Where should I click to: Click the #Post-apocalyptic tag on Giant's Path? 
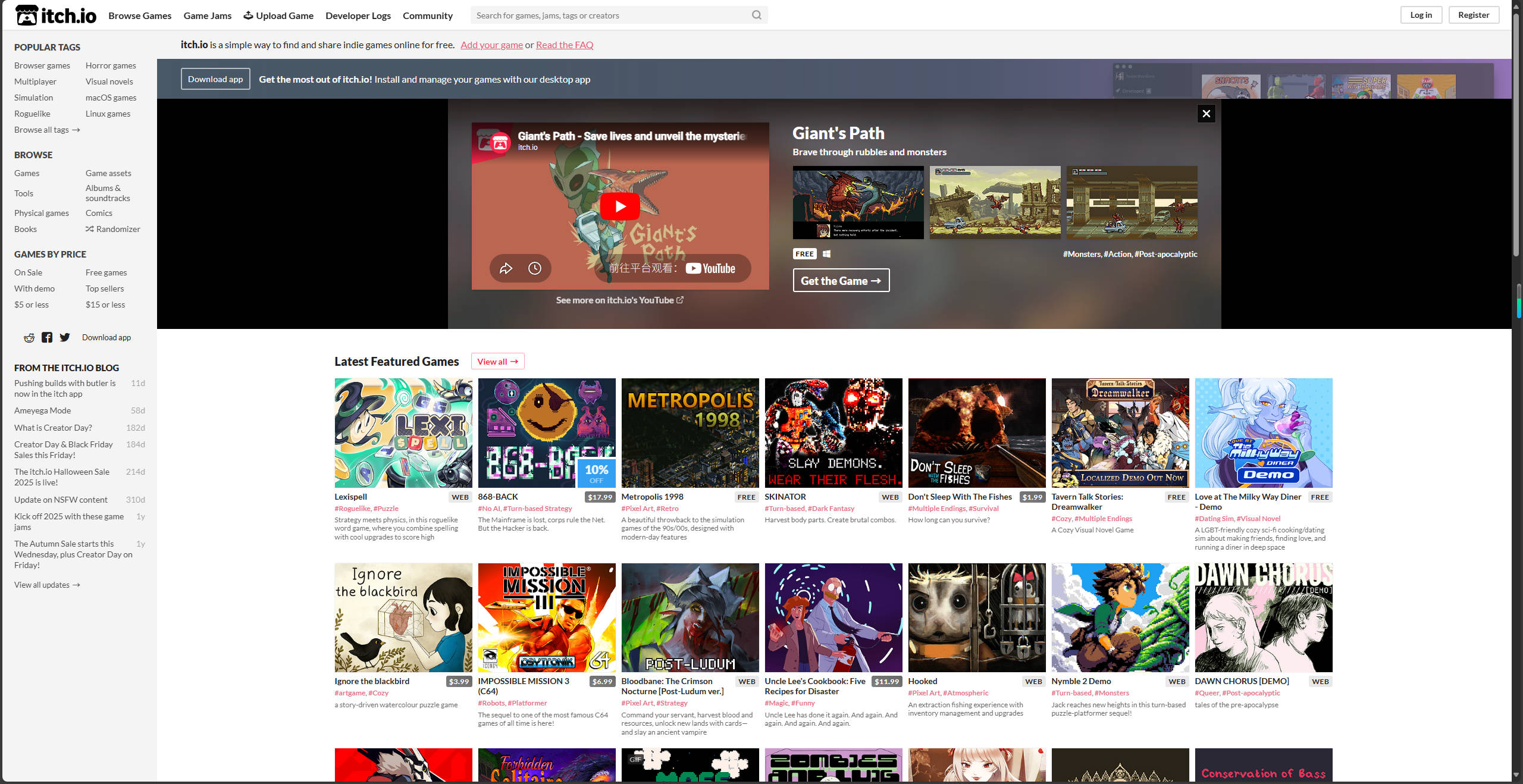point(1166,254)
